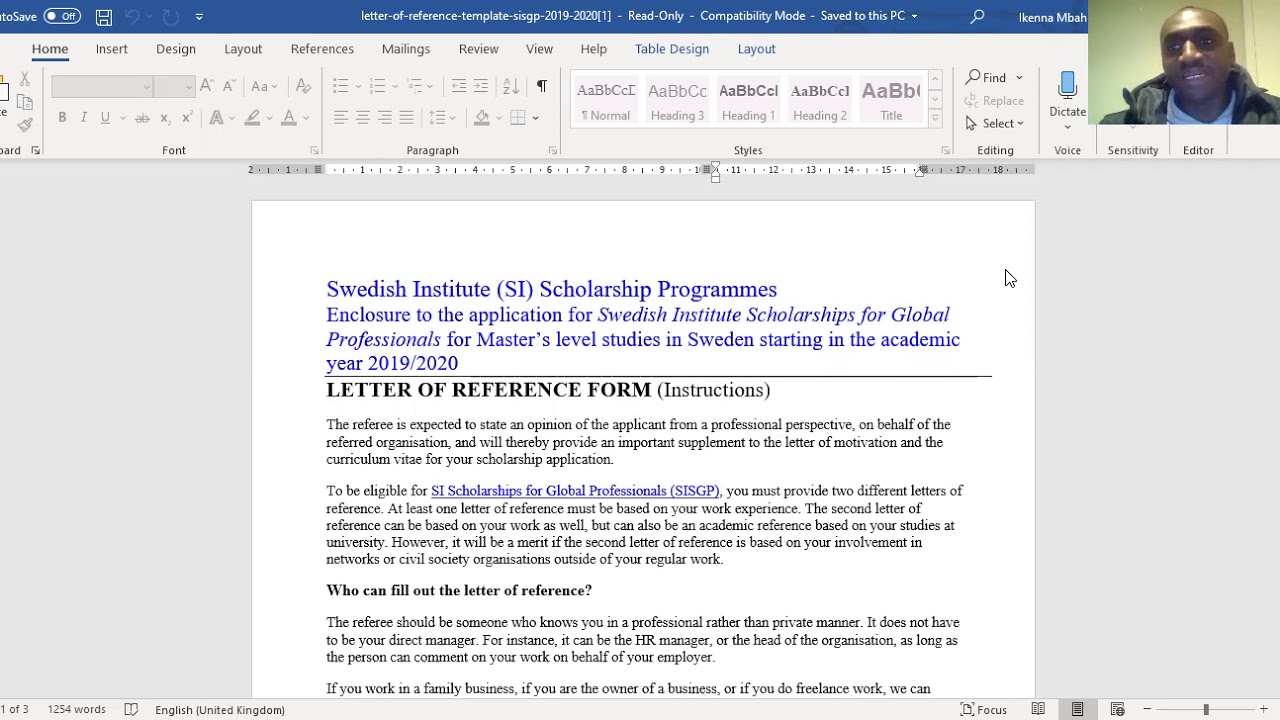Click Find in the Editing group
The width and height of the screenshot is (1280, 720).
pos(986,77)
